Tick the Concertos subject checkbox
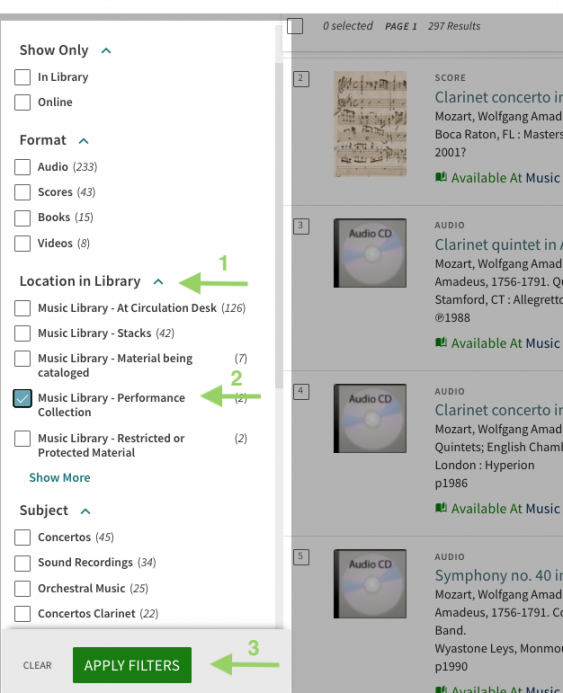The width and height of the screenshot is (563, 693). pos(23,537)
